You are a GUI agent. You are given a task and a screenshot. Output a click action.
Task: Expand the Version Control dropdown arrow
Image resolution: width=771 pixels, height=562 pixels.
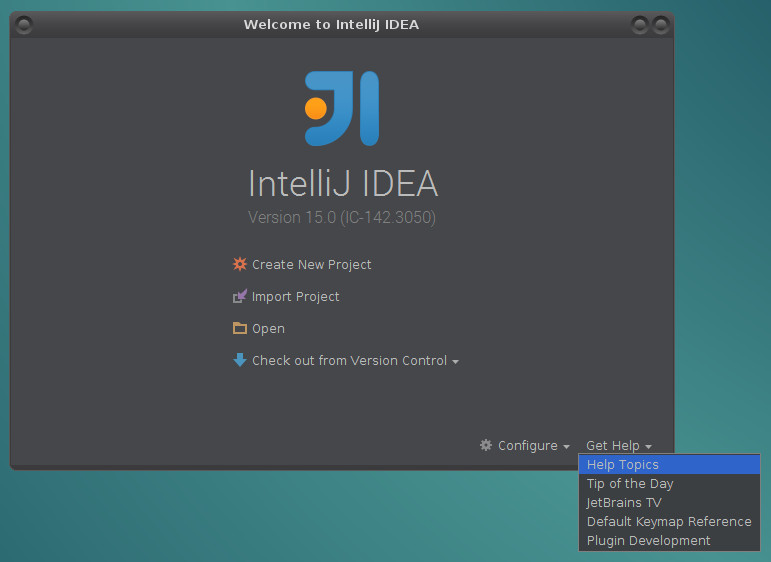455,362
